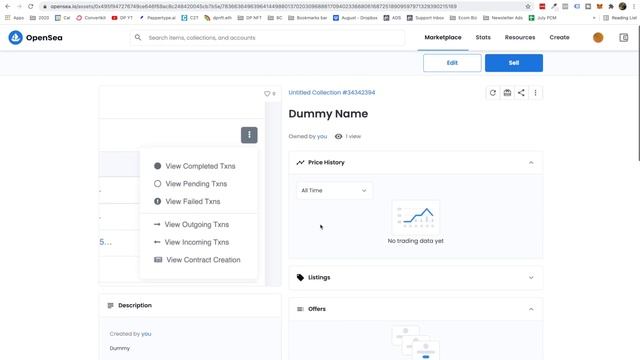Open Untitled Collection #34342394 link
Image resolution: width=640 pixels, height=360 pixels.
pos(332,93)
